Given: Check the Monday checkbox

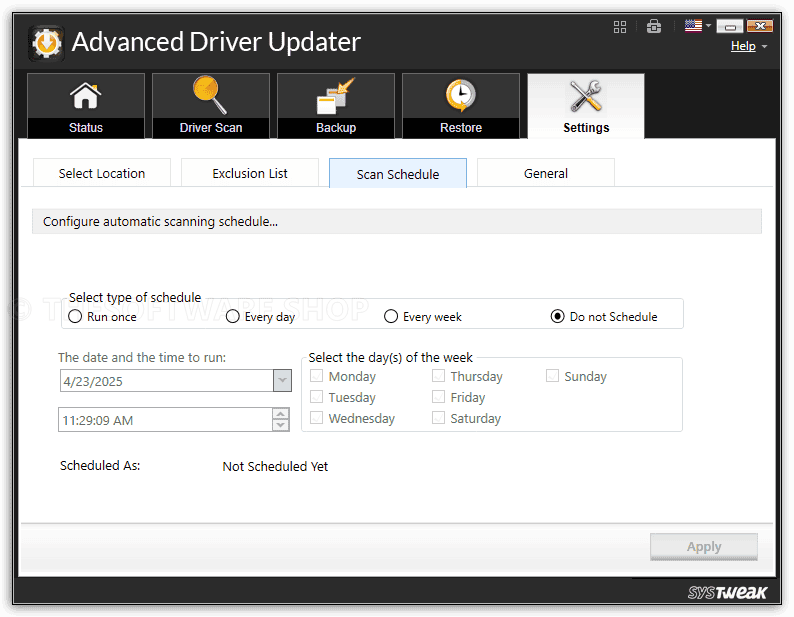Looking at the screenshot, I should coord(316,376).
